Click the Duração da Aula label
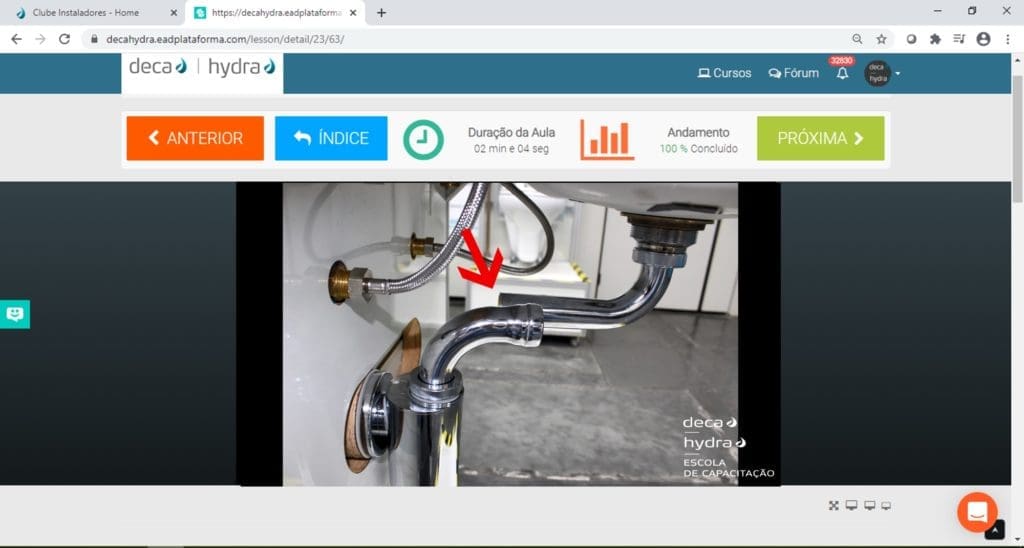 tap(511, 132)
